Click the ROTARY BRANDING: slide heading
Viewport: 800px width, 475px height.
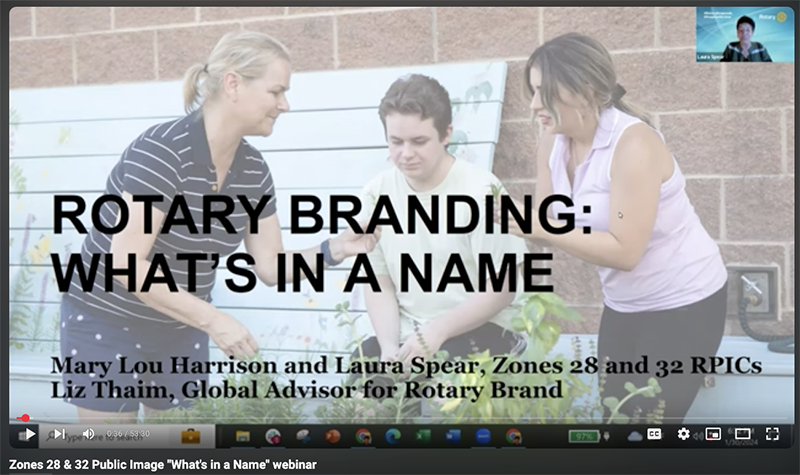[322, 215]
